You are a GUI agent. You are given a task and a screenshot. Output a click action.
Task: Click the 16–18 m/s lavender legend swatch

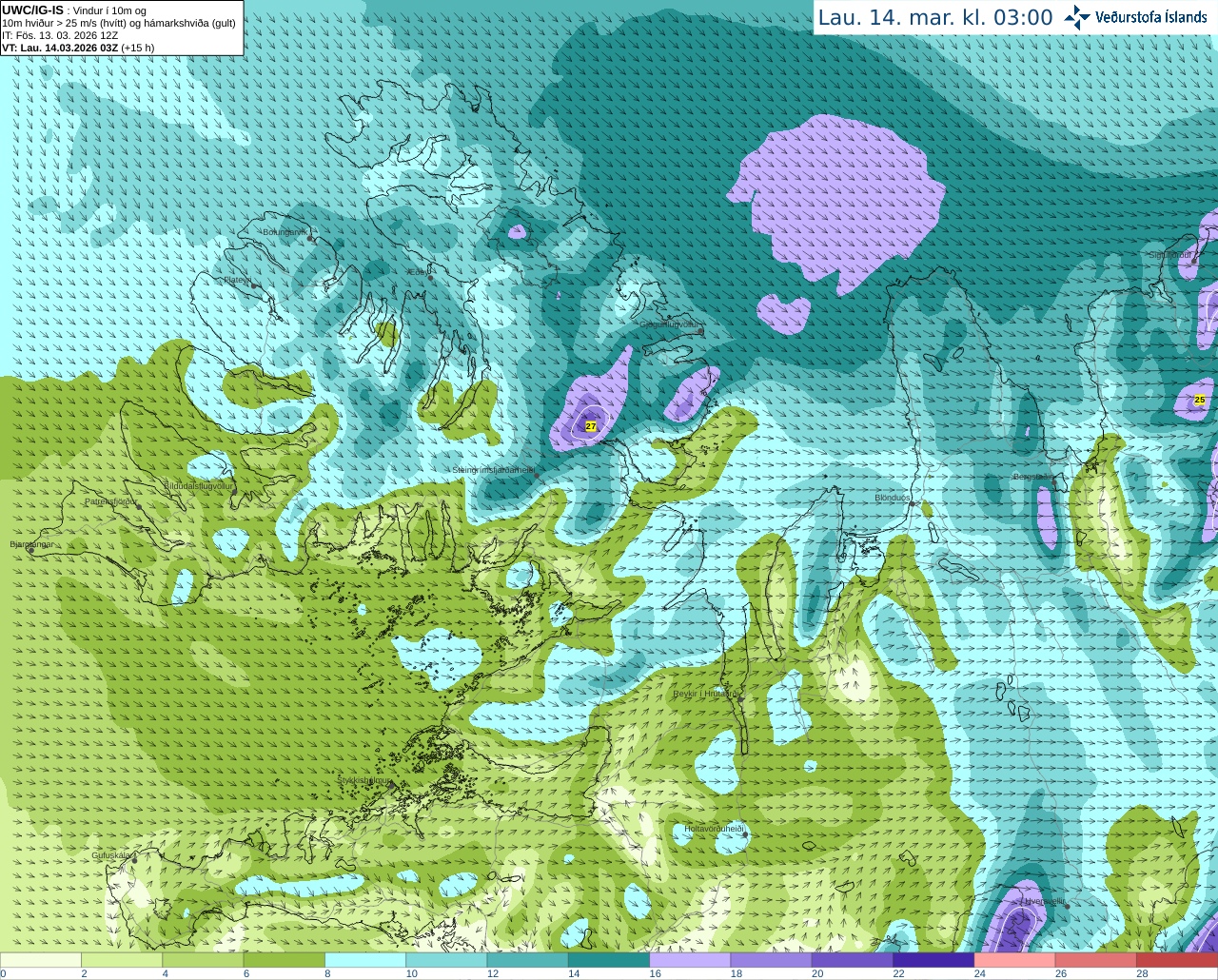coord(690,960)
